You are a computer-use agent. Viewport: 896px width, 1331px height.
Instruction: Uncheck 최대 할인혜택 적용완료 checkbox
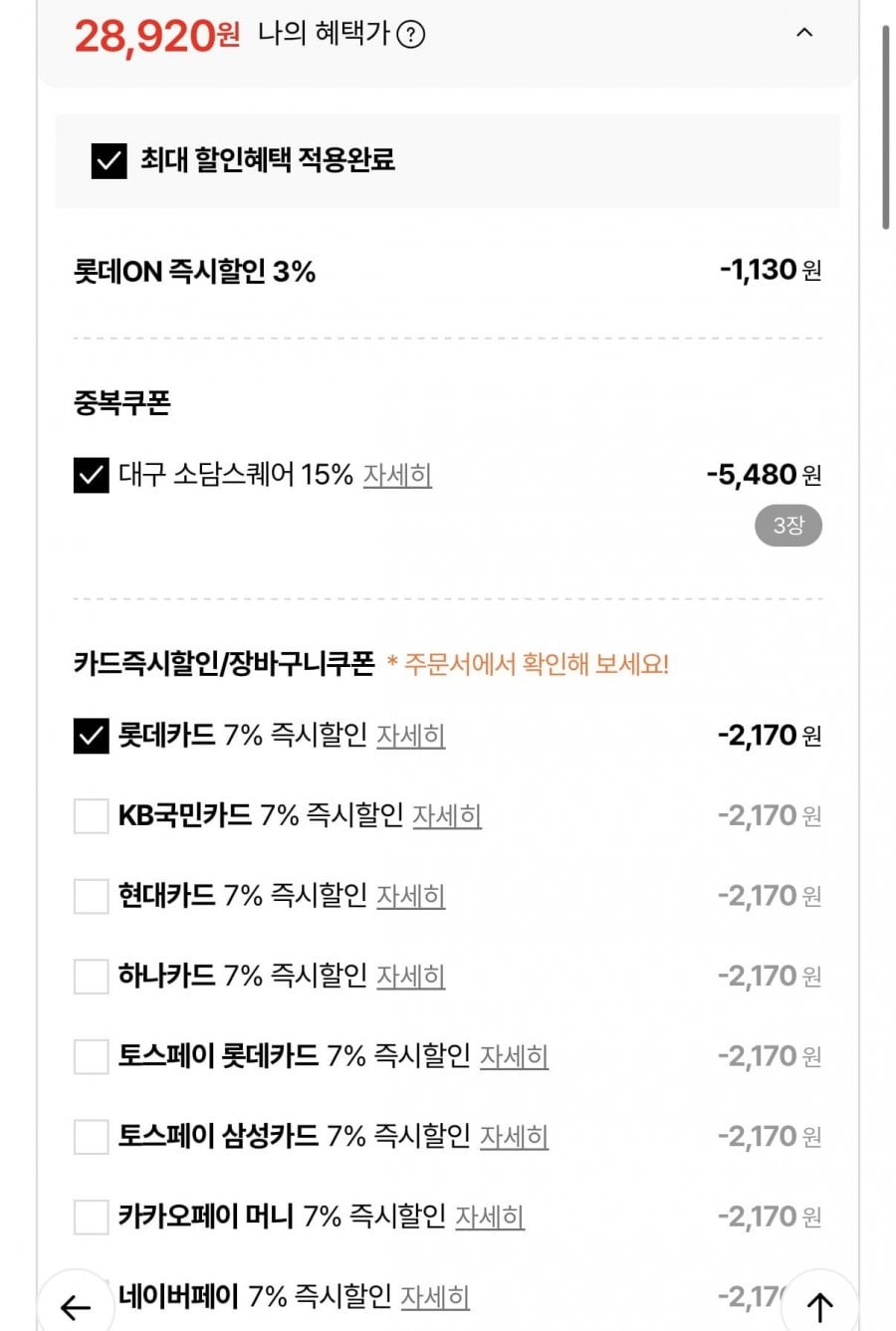click(x=109, y=160)
